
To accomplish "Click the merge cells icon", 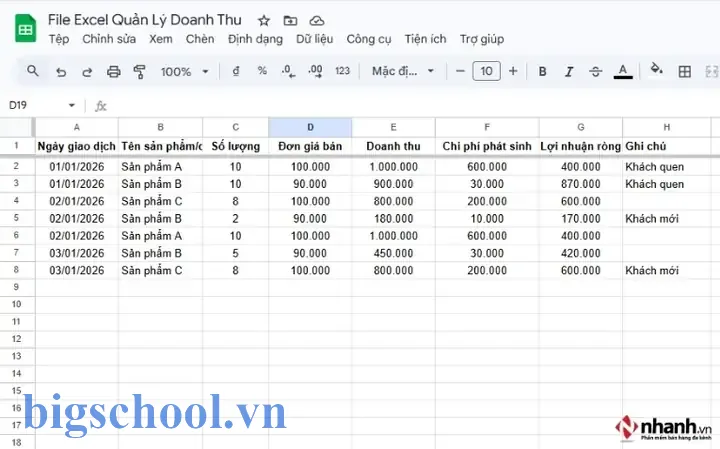I will pyautogui.click(x=711, y=72).
